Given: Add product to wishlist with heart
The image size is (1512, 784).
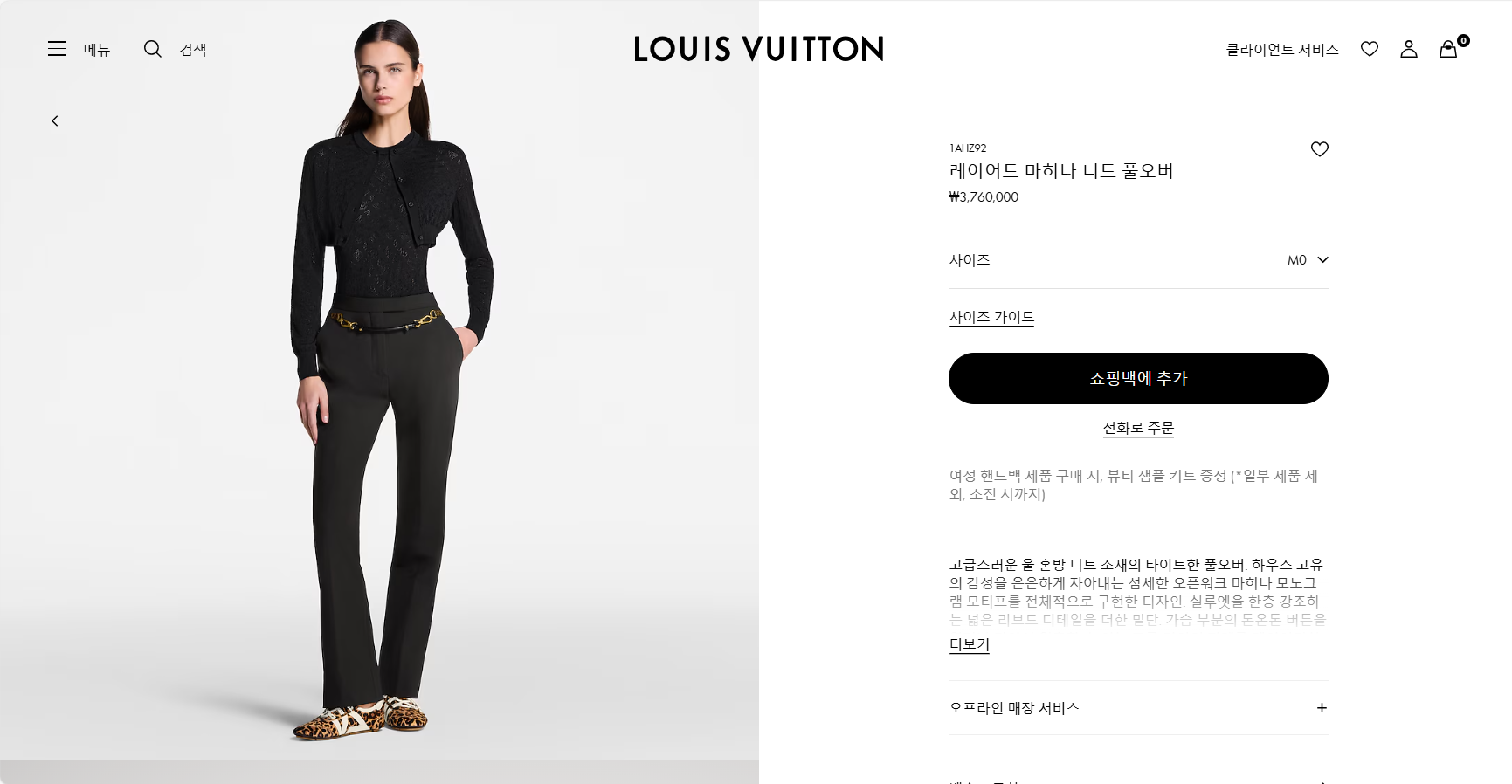Looking at the screenshot, I should (1319, 149).
